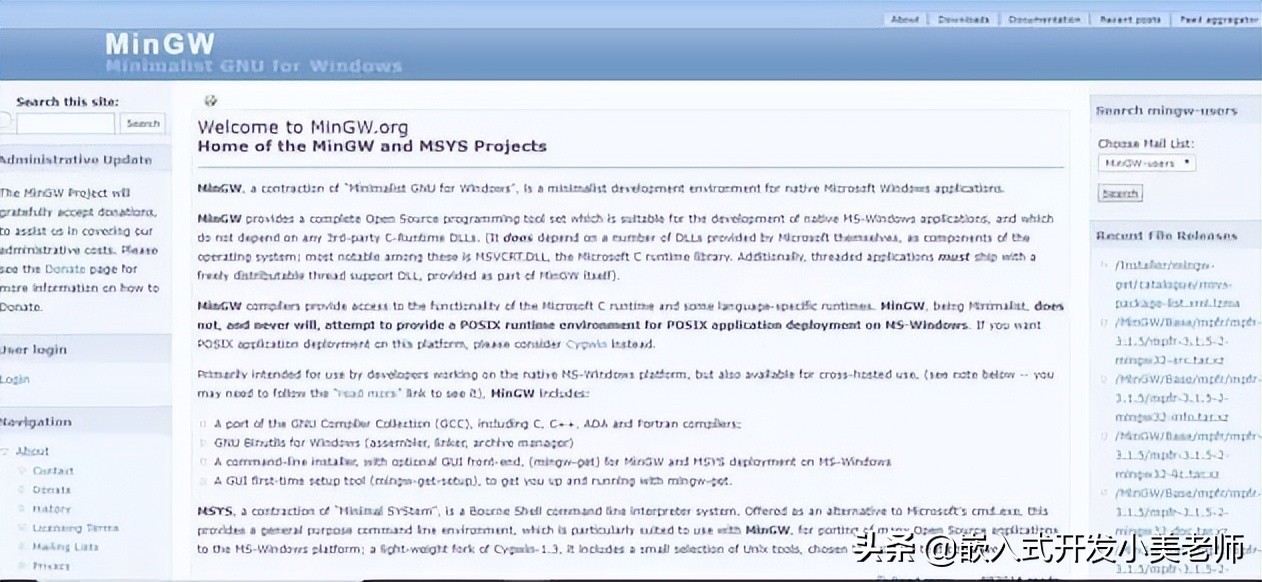Open Privacy in the Navigation tree

click(x=51, y=565)
